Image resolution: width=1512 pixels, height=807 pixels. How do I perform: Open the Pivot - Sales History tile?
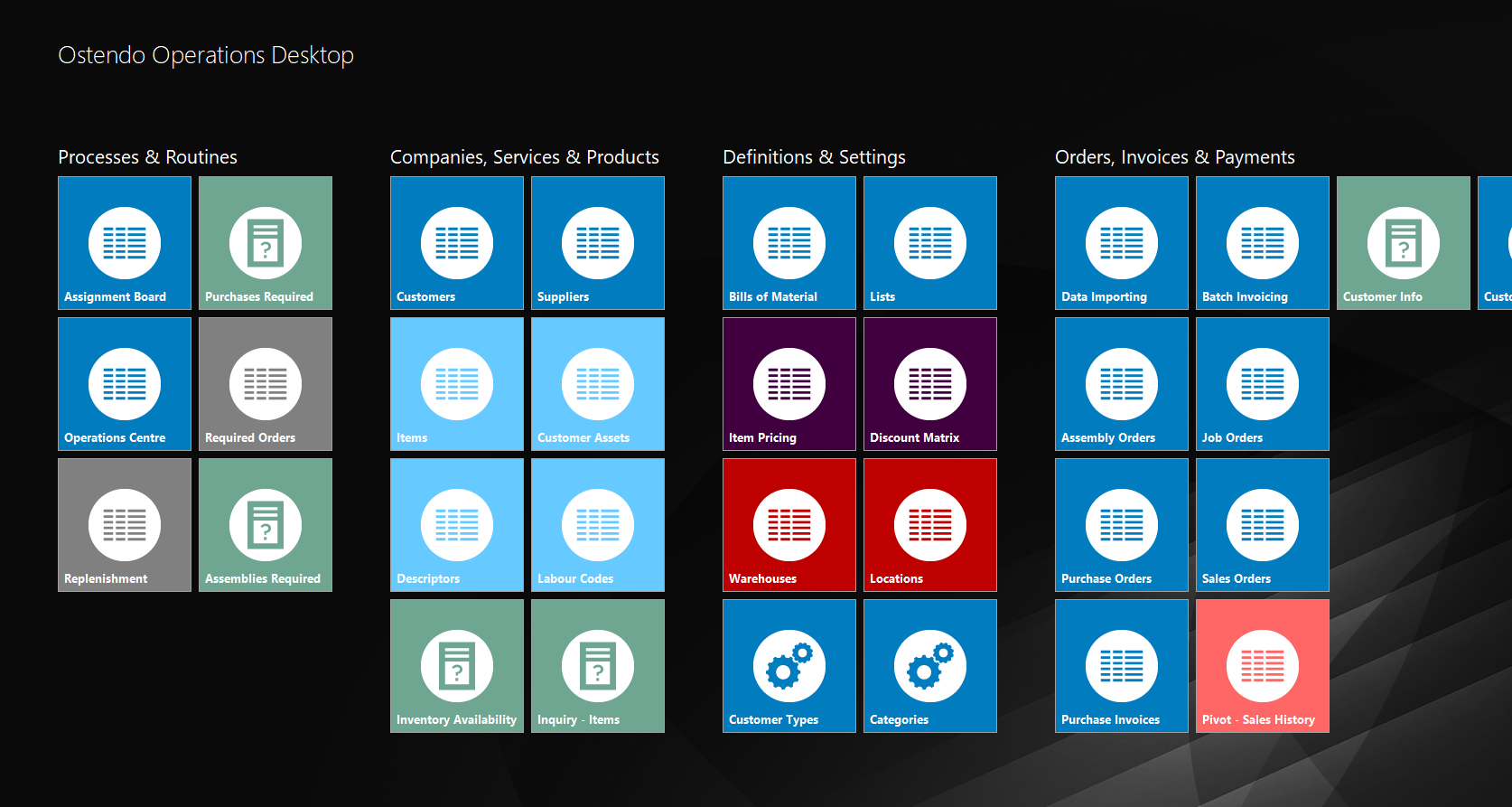(1263, 666)
